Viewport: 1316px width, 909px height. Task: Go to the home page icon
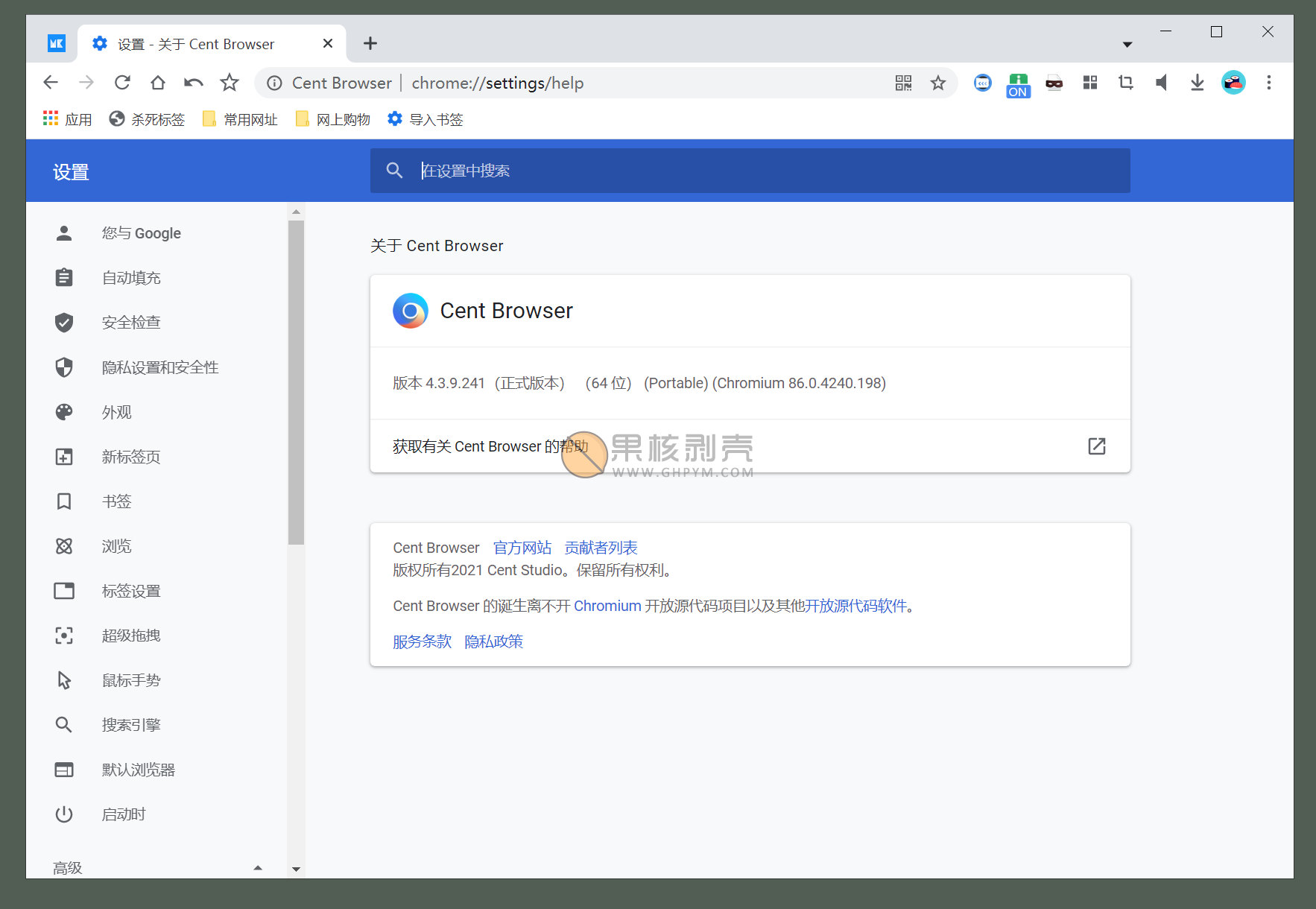click(158, 83)
